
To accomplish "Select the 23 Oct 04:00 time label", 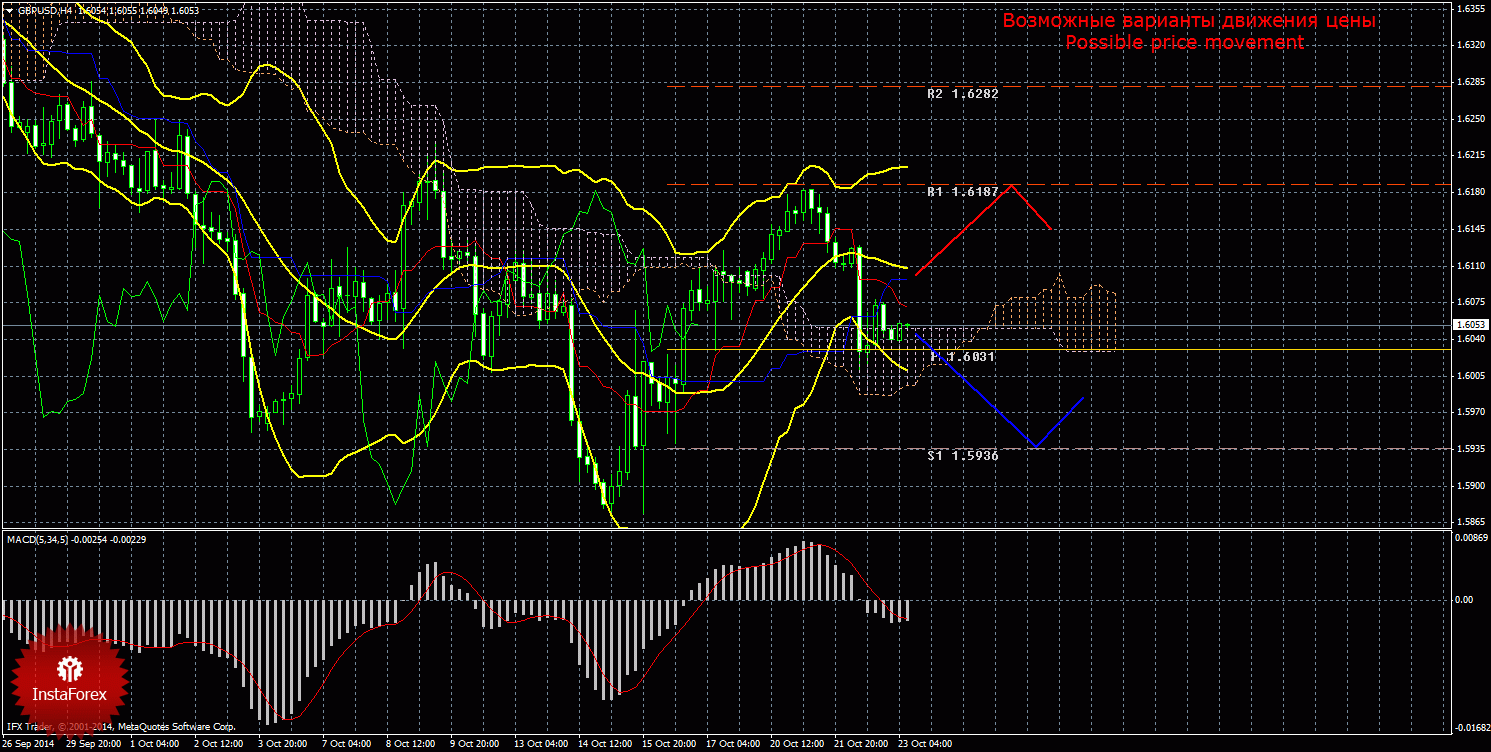I will pos(924,744).
